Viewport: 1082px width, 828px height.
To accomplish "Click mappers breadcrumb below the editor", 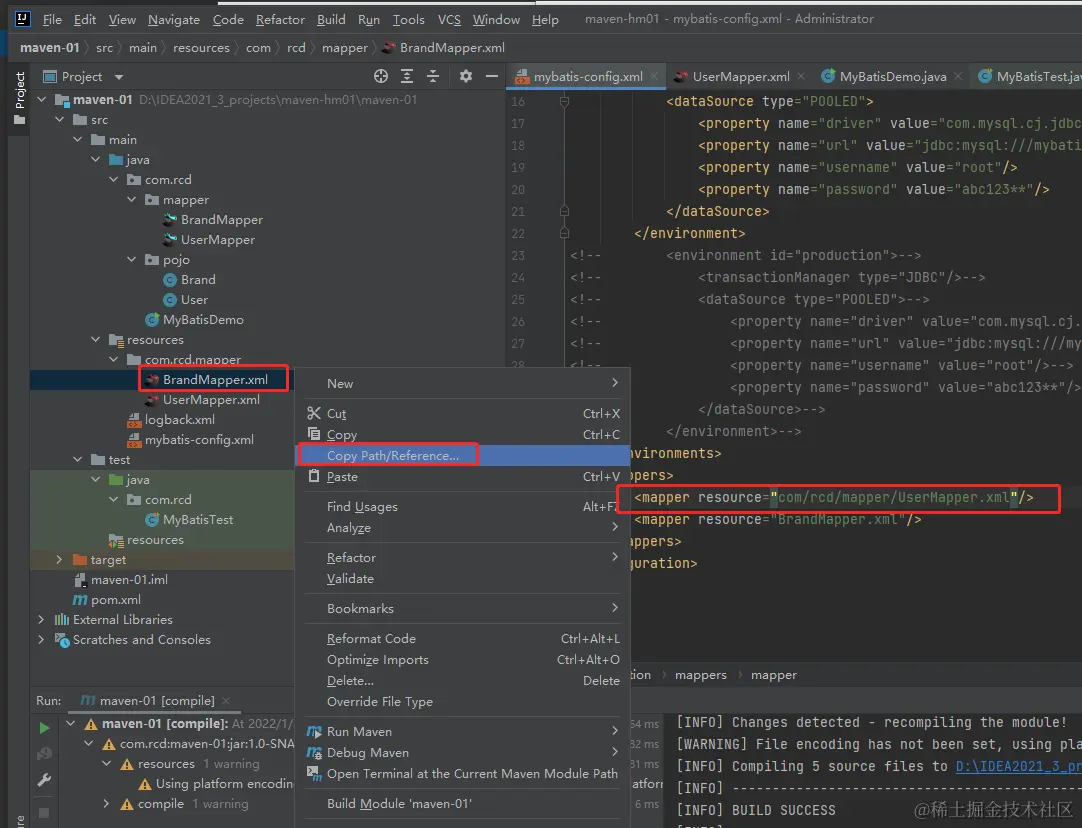I will pos(700,675).
